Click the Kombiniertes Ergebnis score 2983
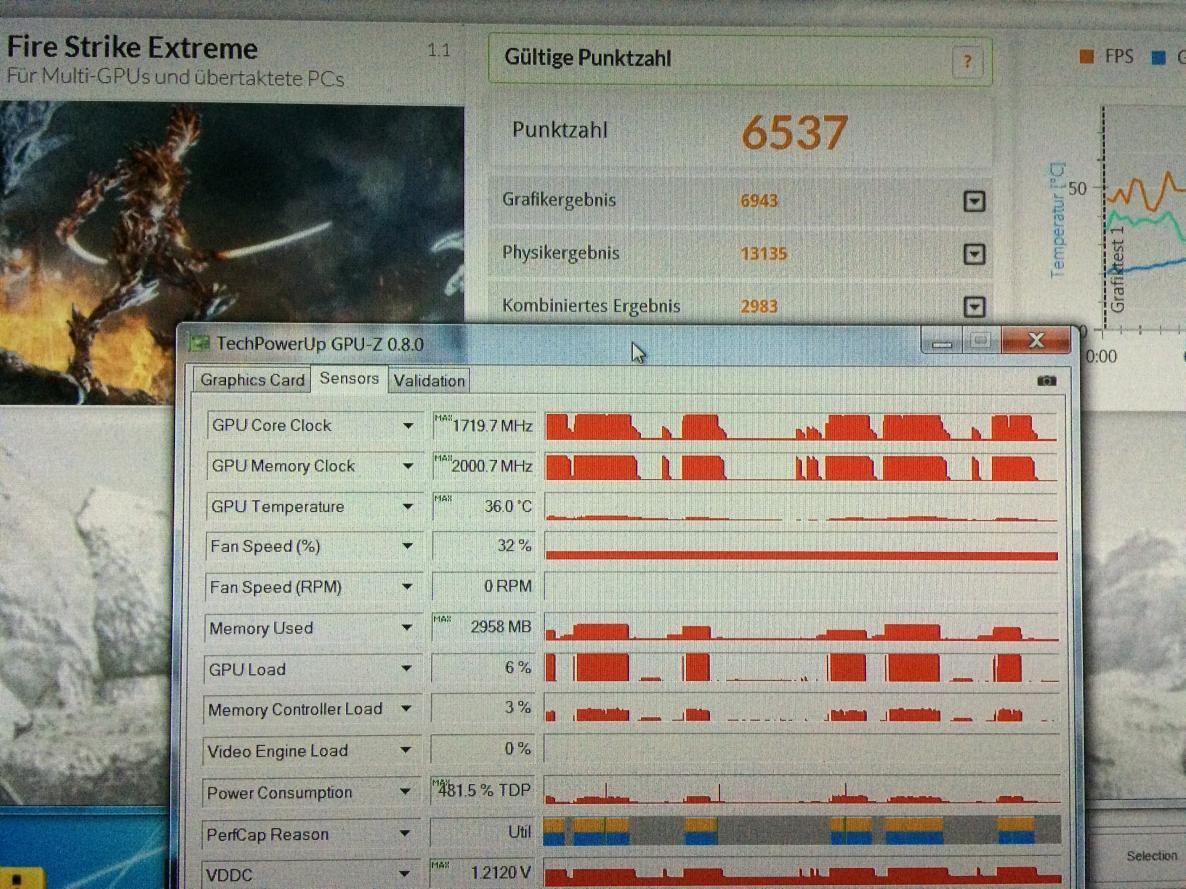 click(x=759, y=306)
